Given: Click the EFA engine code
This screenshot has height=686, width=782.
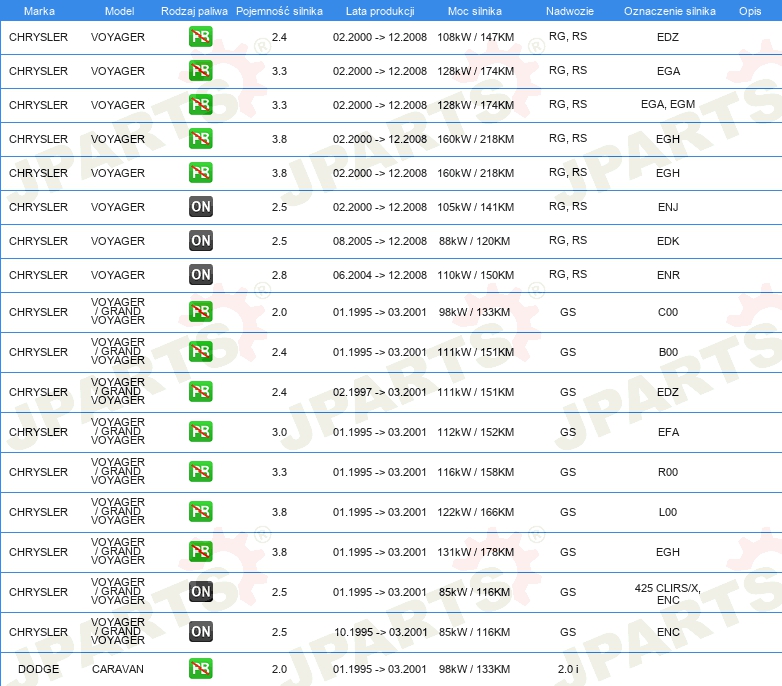Looking at the screenshot, I should pos(668,432).
